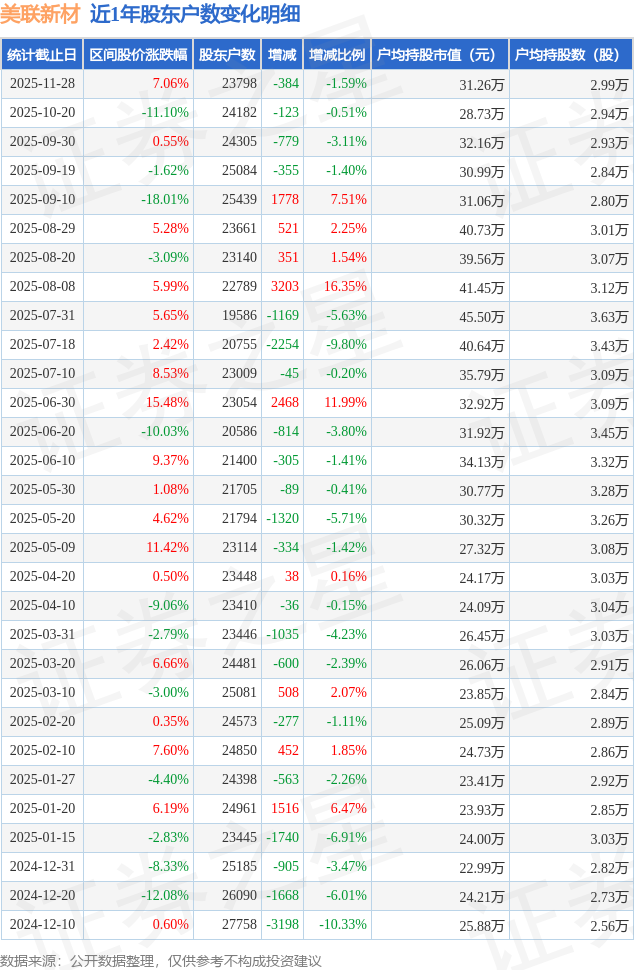This screenshot has width=634, height=970.
Task: Click the 2024-12-10 date cell
Action: coord(43,925)
